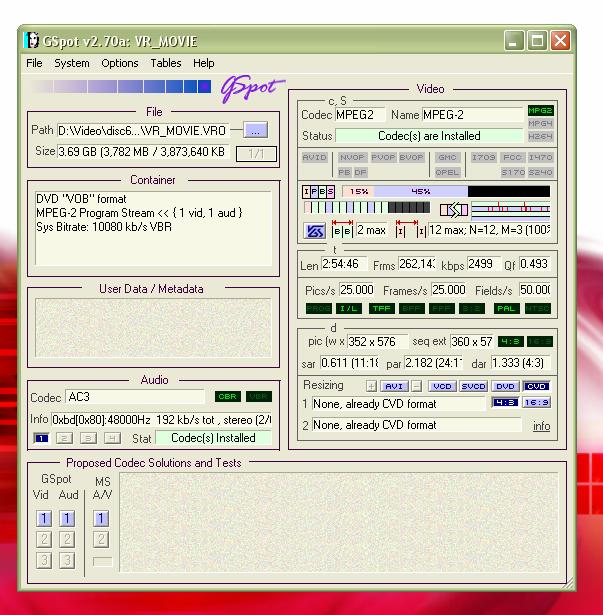Open the File menu

point(34,63)
